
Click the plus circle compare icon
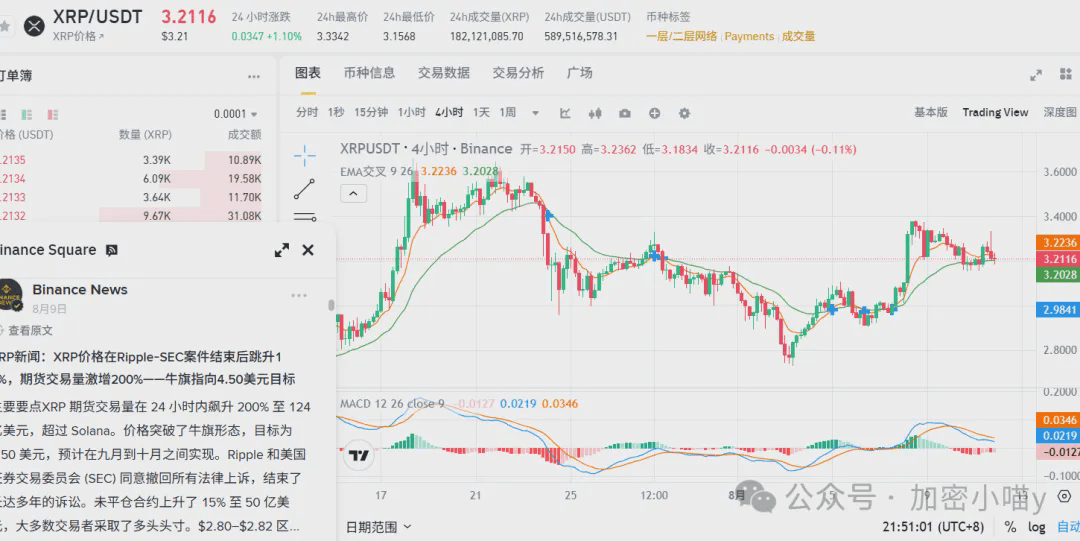[654, 113]
